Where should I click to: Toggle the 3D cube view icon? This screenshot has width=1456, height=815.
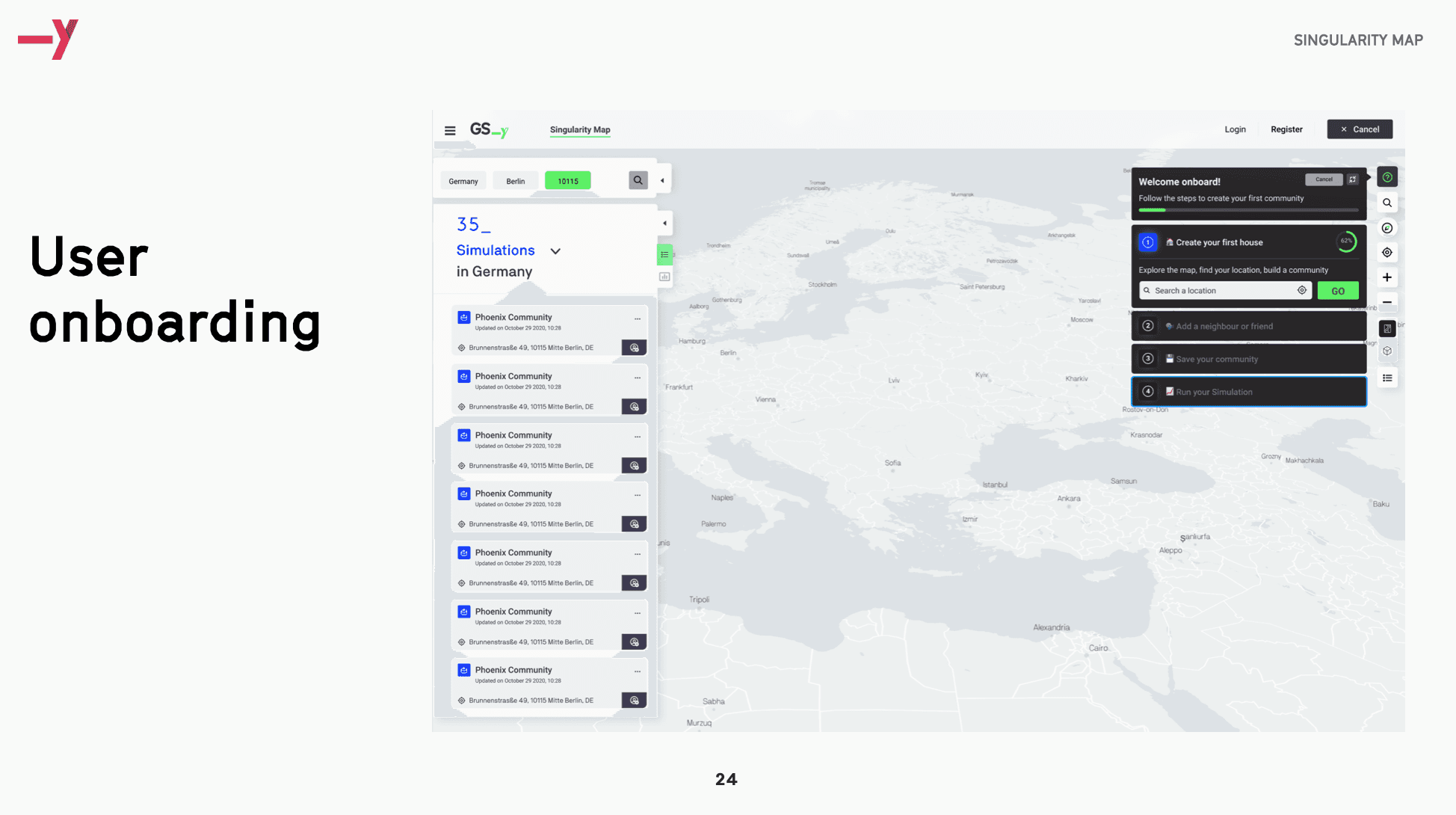point(1387,351)
